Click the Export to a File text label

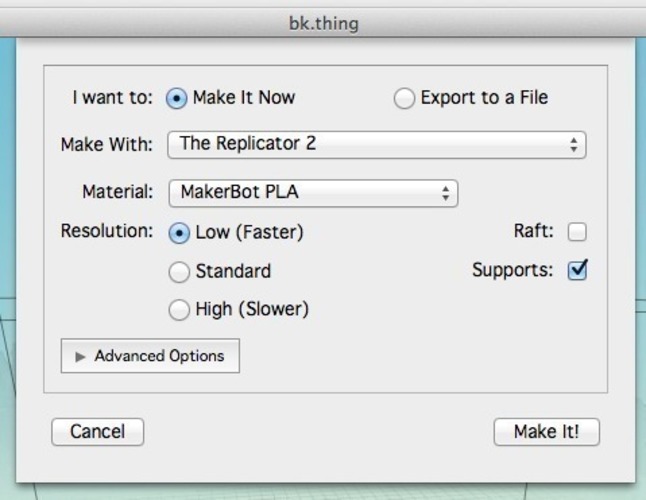(x=484, y=98)
